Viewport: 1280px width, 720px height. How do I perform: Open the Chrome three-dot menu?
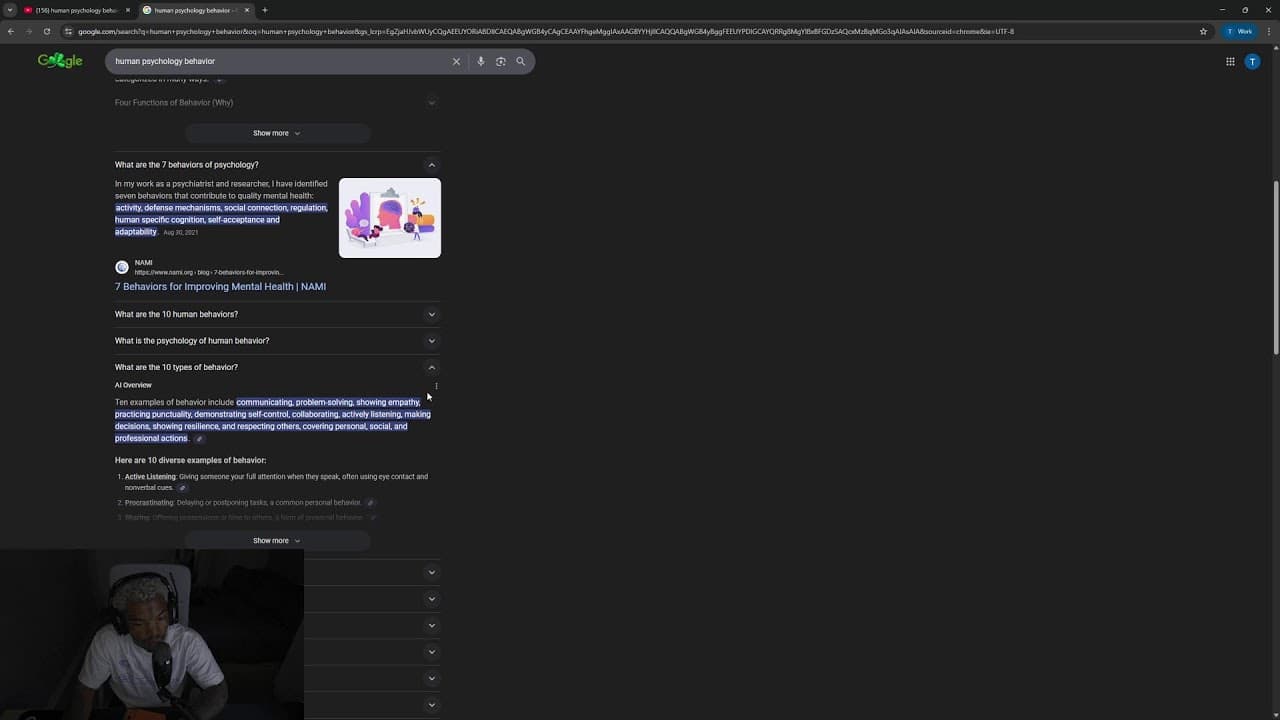(1268, 31)
